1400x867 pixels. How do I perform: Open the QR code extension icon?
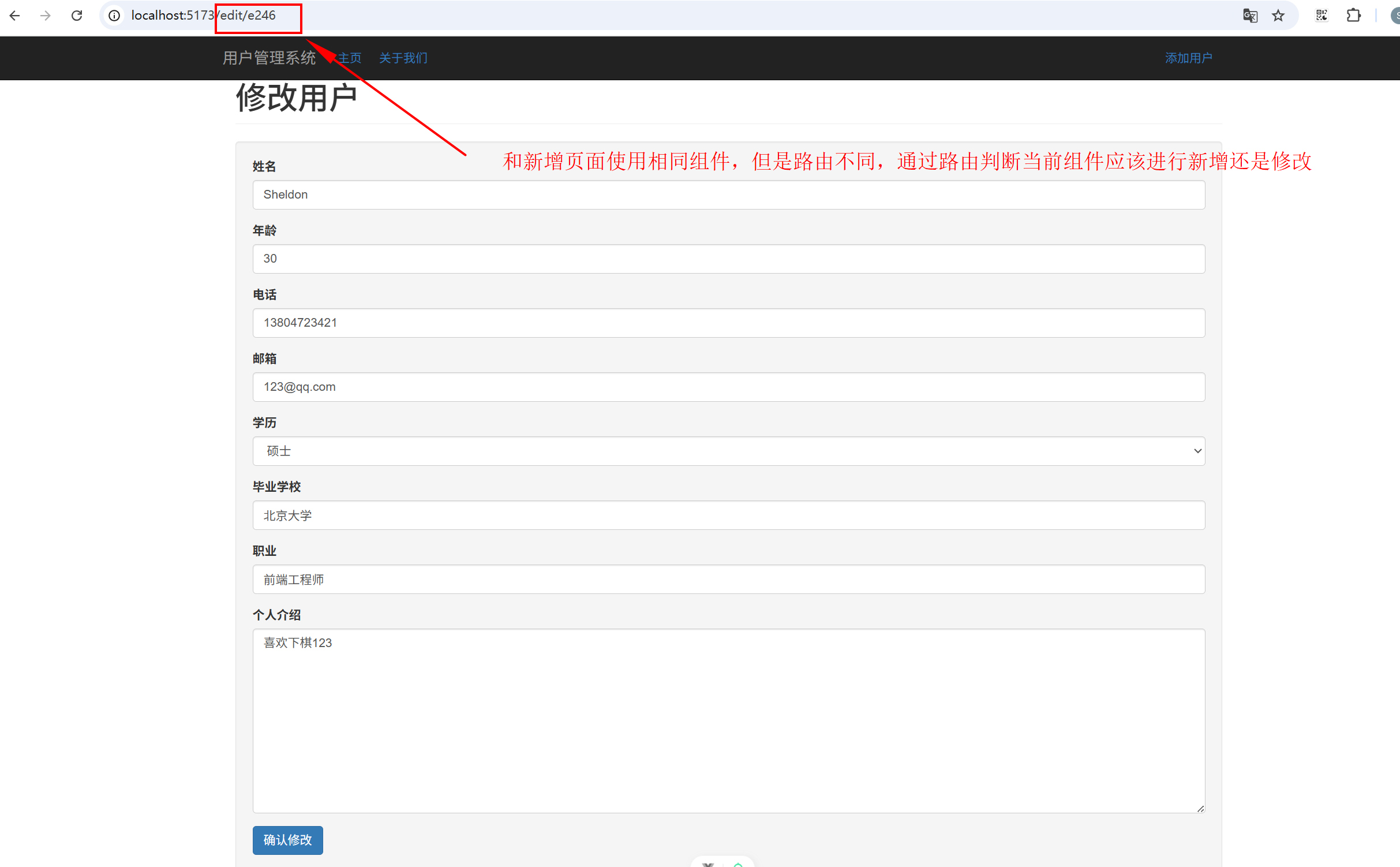point(1322,16)
